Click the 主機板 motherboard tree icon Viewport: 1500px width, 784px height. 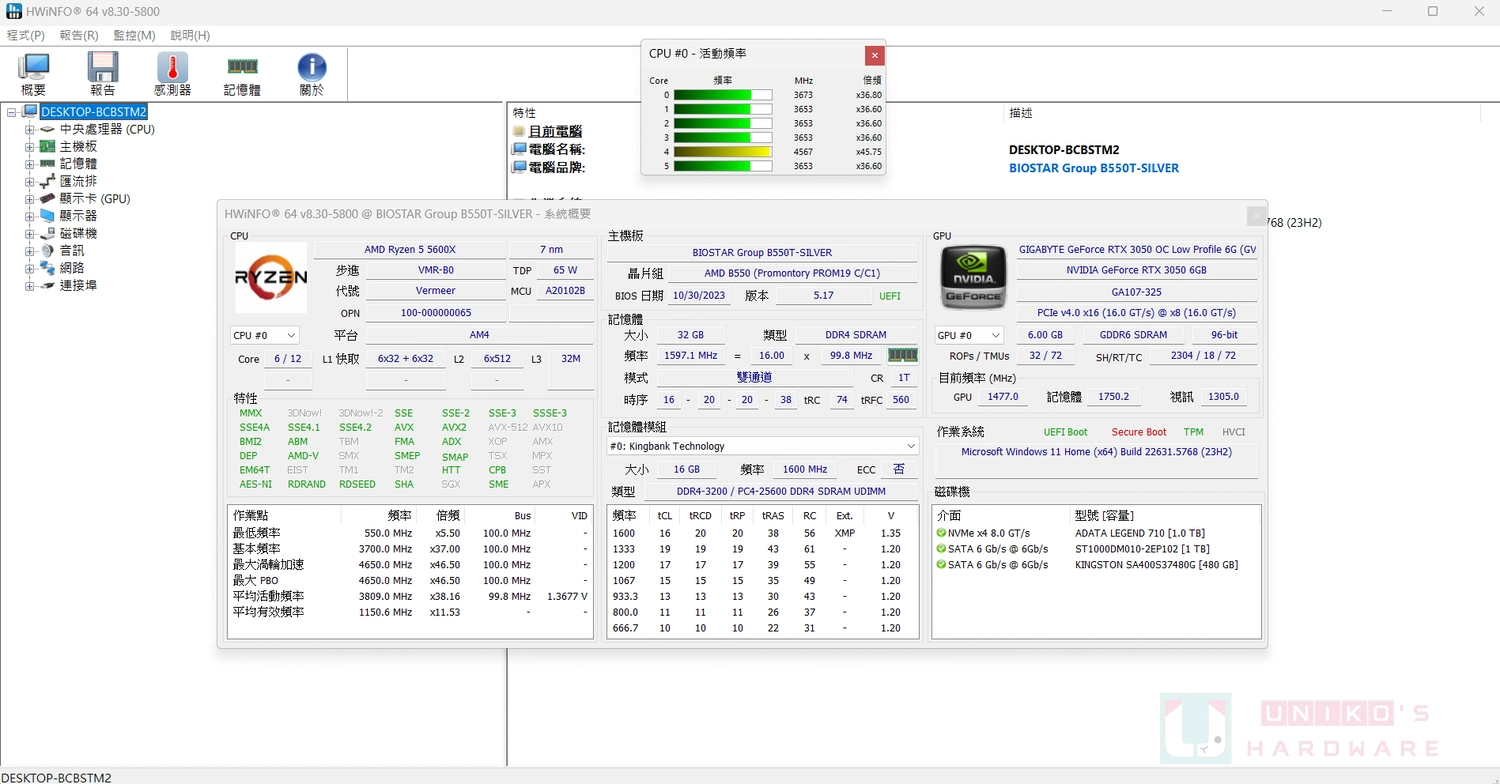(x=47, y=146)
